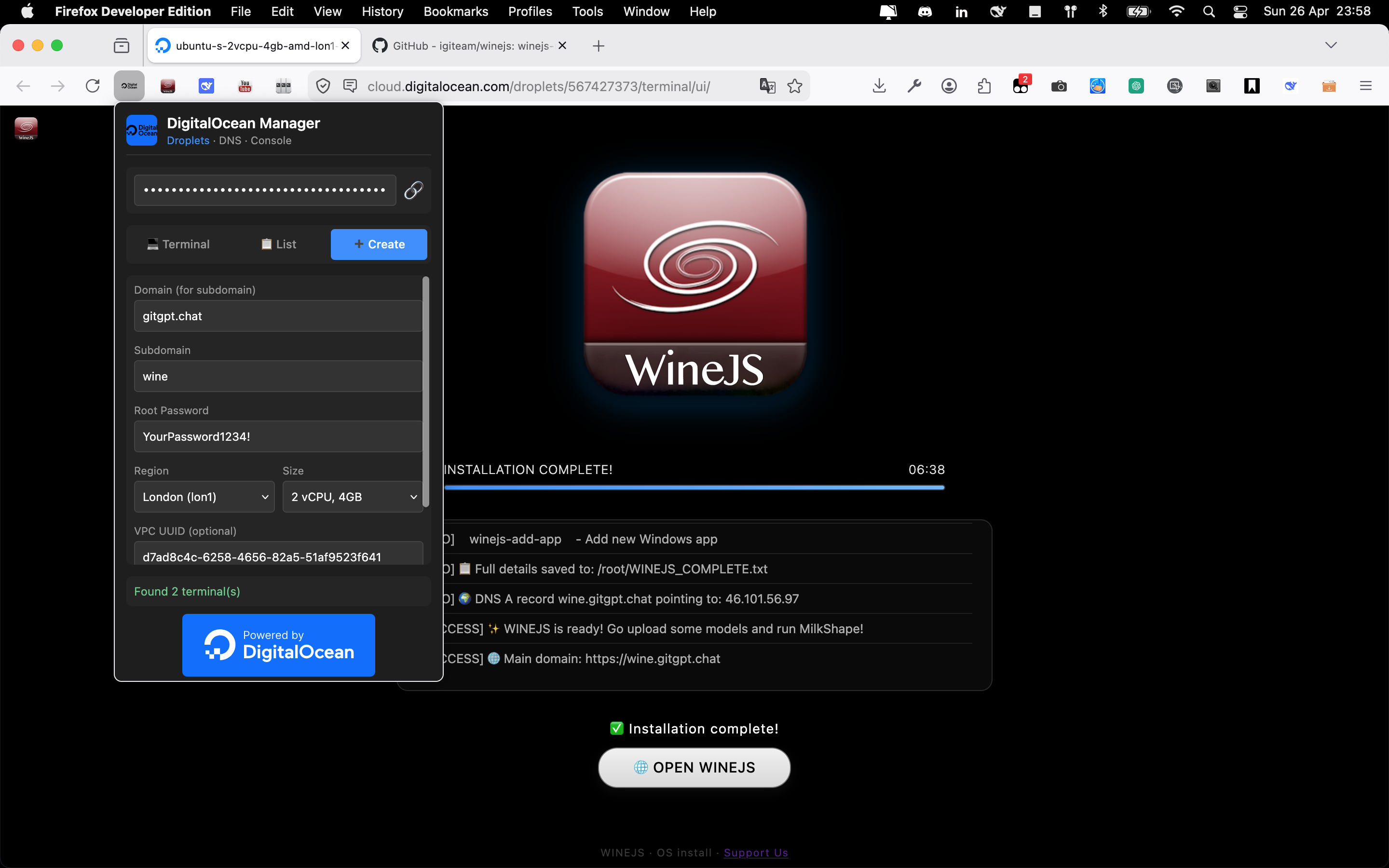
Task: Click the blue whale extension beside WineJS
Action: 206,86
